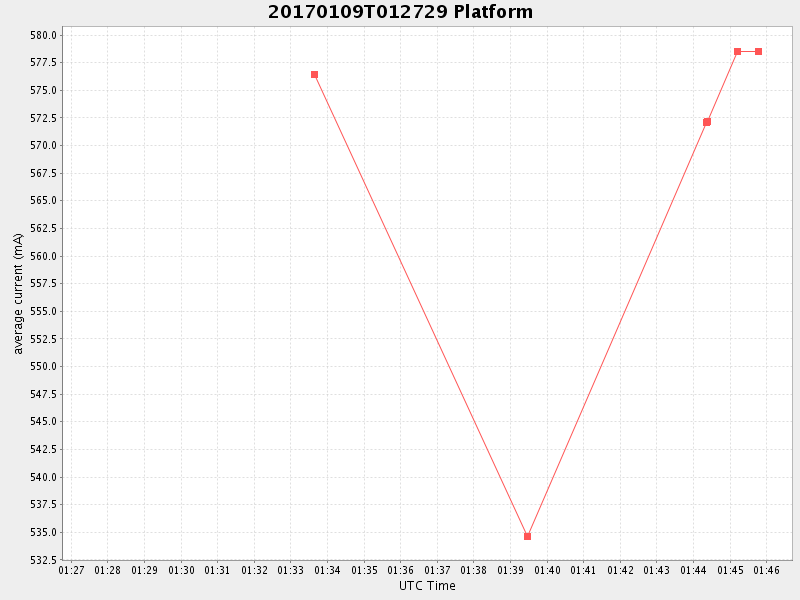This screenshot has height=600, width=800.
Task: Click the 01:44 time tick label
Action: [693, 570]
